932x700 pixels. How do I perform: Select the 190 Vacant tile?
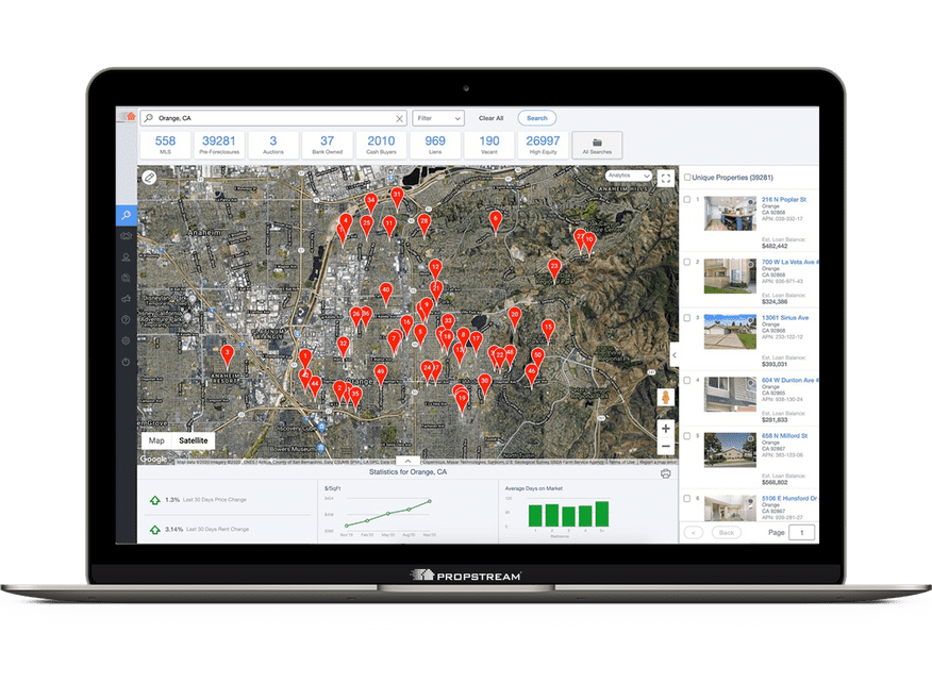pos(489,145)
